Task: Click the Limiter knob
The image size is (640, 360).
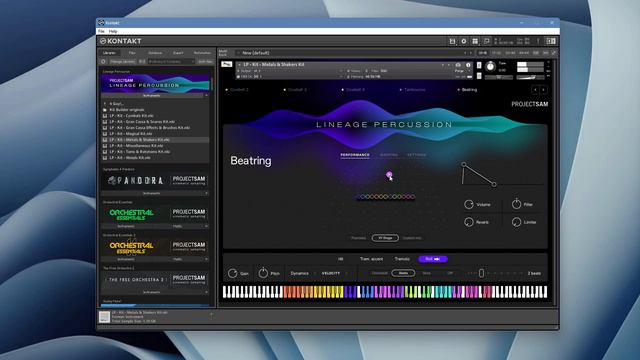Action: coord(516,222)
